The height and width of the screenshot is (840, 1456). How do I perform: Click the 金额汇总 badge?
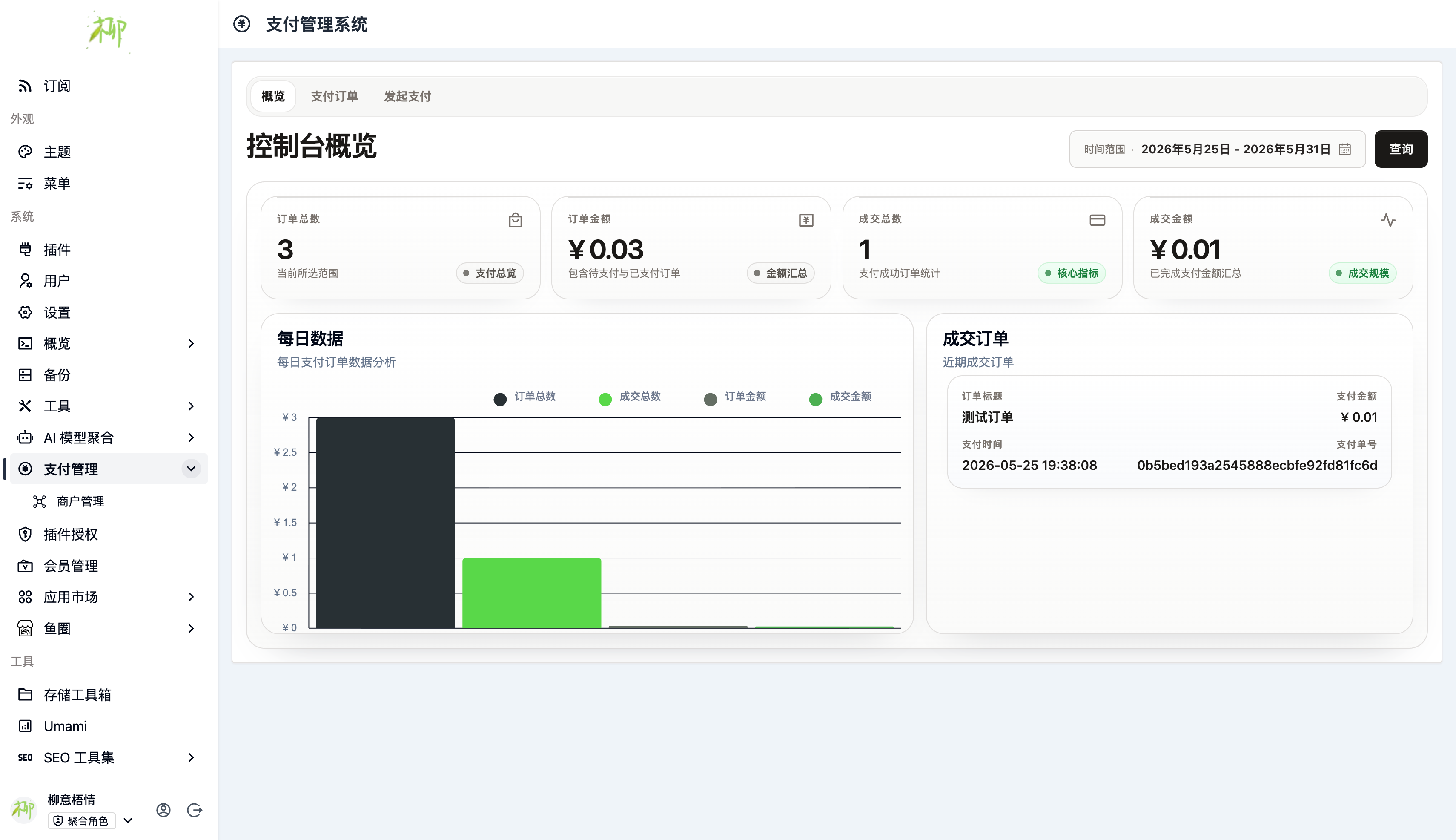click(x=781, y=273)
